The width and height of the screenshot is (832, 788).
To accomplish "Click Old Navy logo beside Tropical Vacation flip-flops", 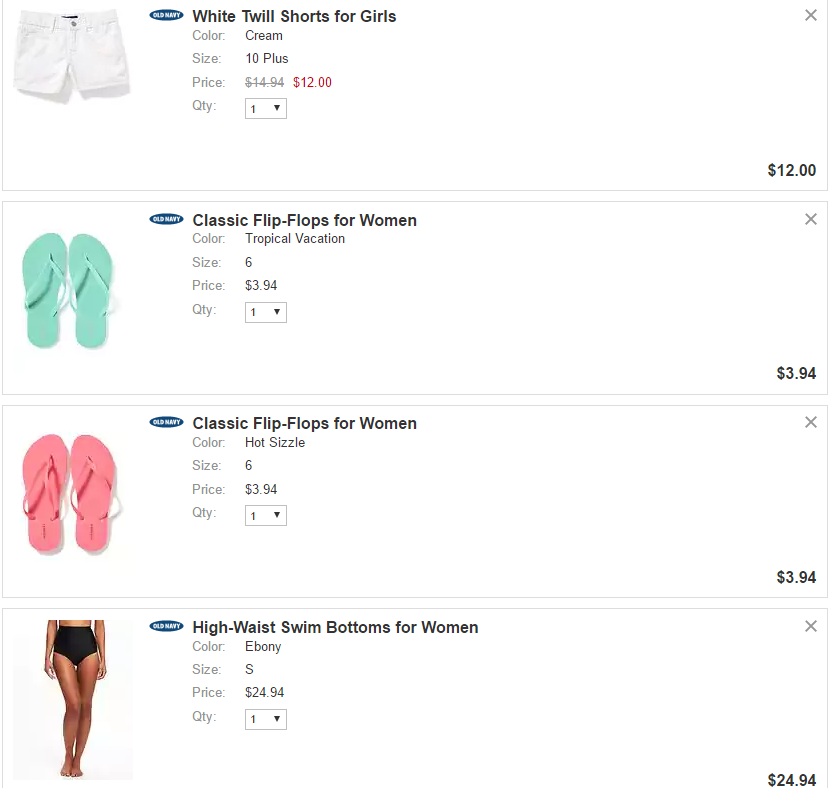I will [166, 219].
